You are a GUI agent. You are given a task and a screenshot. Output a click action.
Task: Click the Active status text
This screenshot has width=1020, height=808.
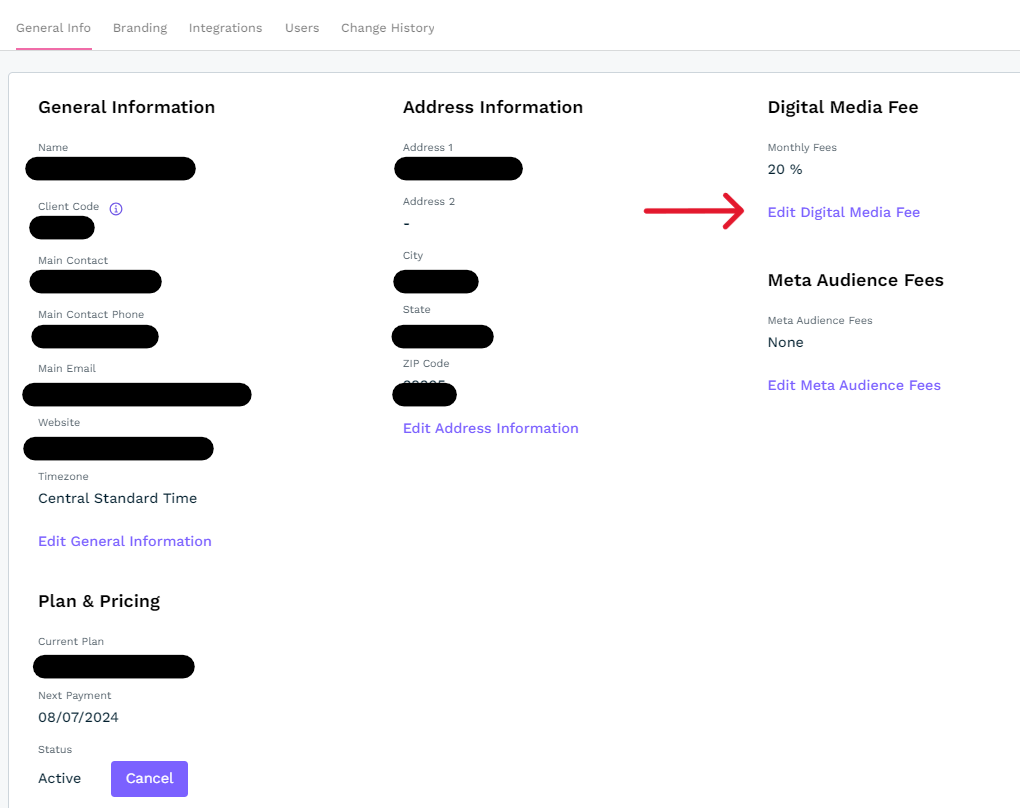pos(60,778)
